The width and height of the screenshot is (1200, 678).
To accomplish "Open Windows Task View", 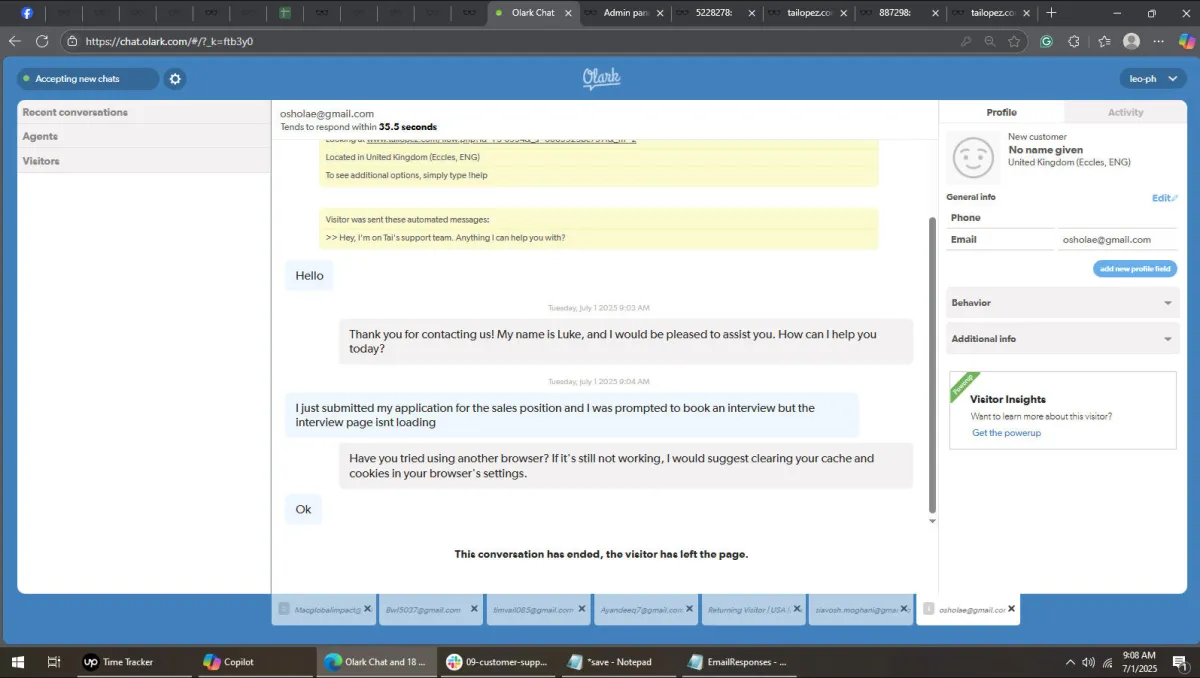I will coord(54,661).
